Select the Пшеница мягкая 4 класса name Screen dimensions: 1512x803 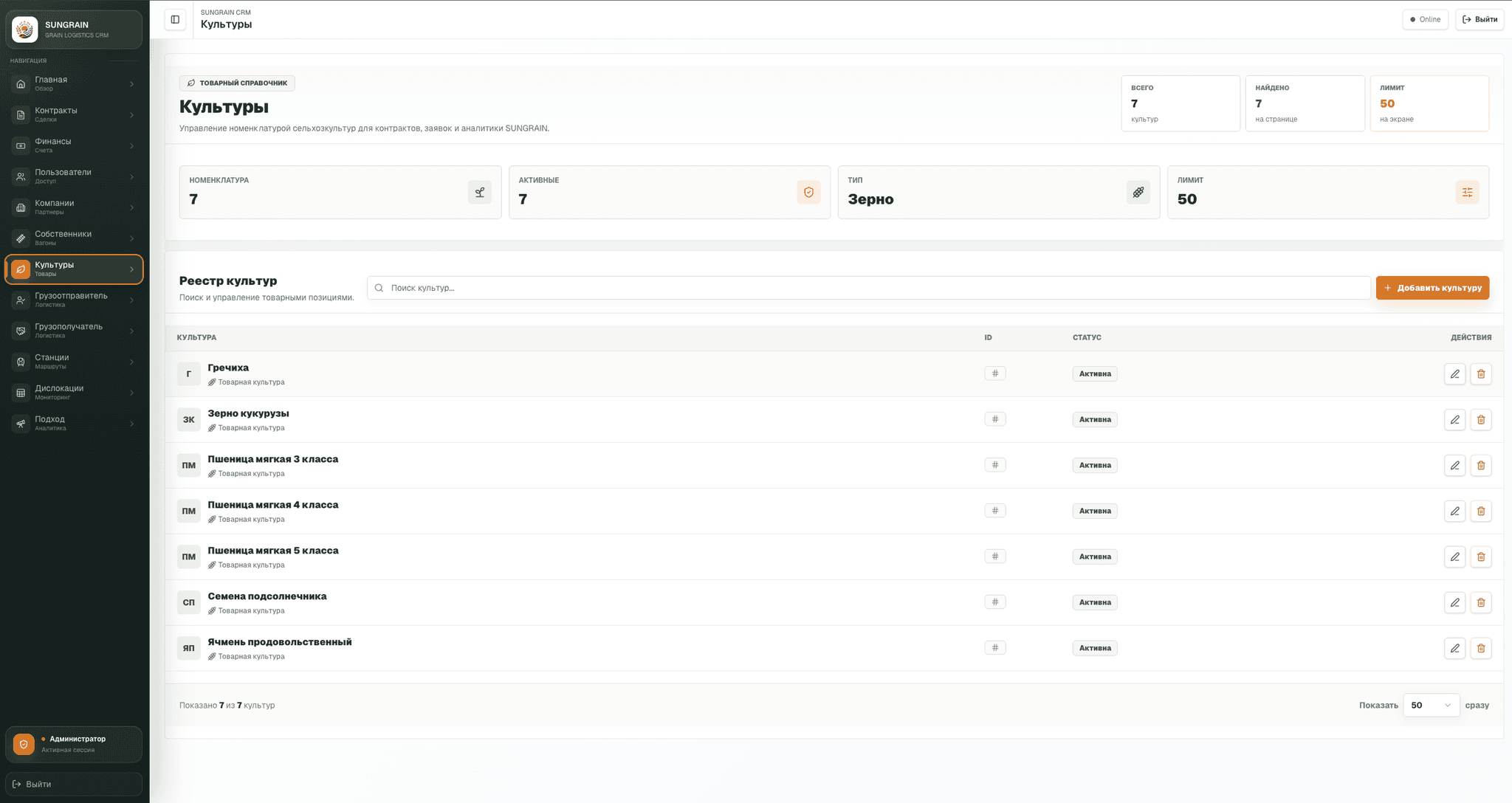pos(273,505)
